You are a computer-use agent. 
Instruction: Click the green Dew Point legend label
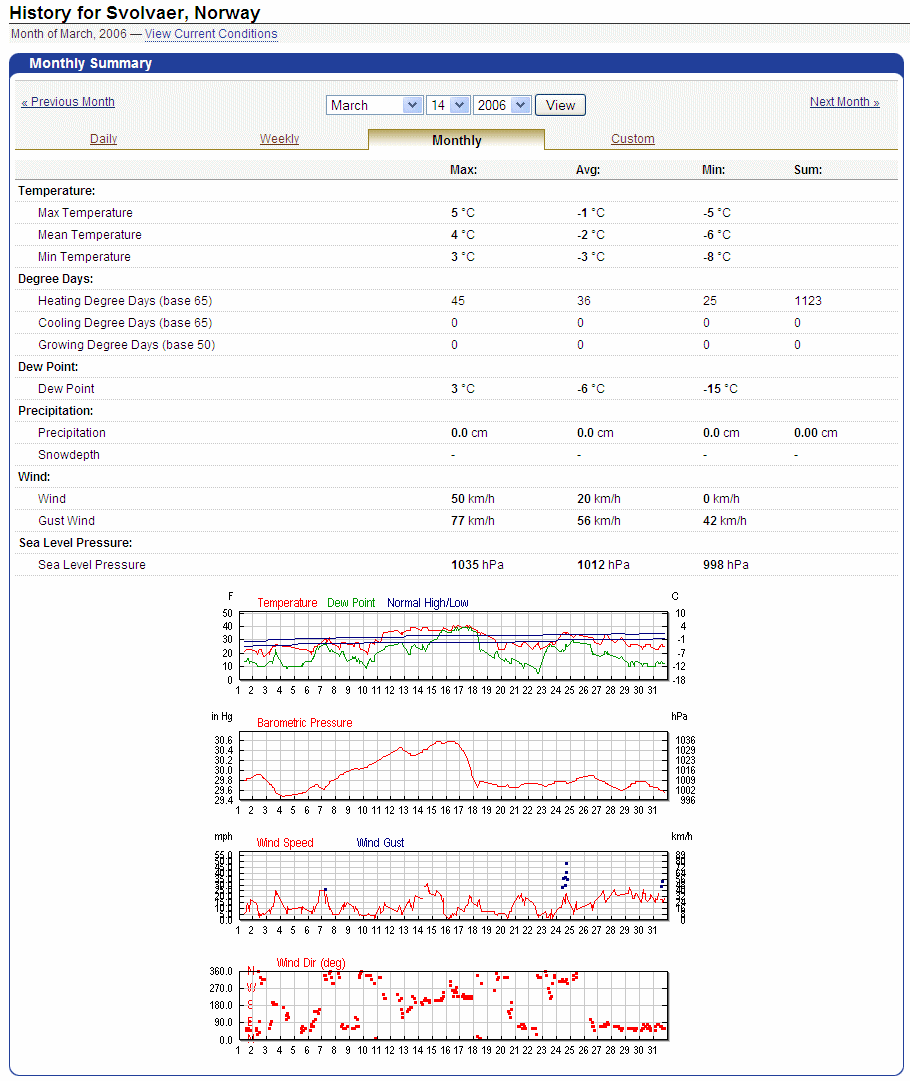pyautogui.click(x=351, y=603)
